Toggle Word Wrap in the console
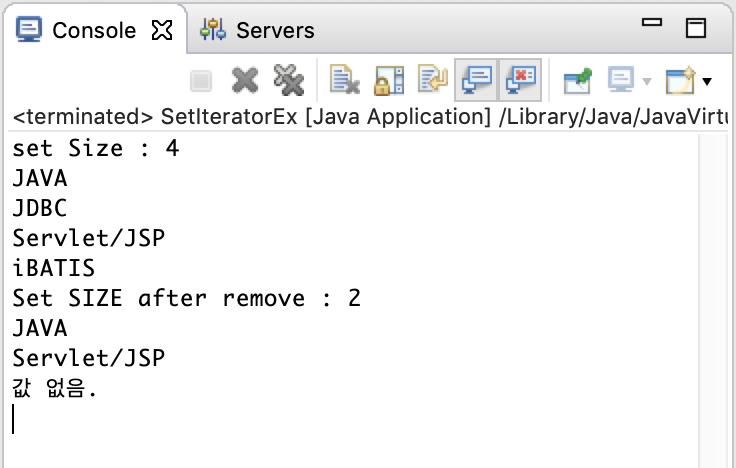736x468 pixels. click(432, 79)
